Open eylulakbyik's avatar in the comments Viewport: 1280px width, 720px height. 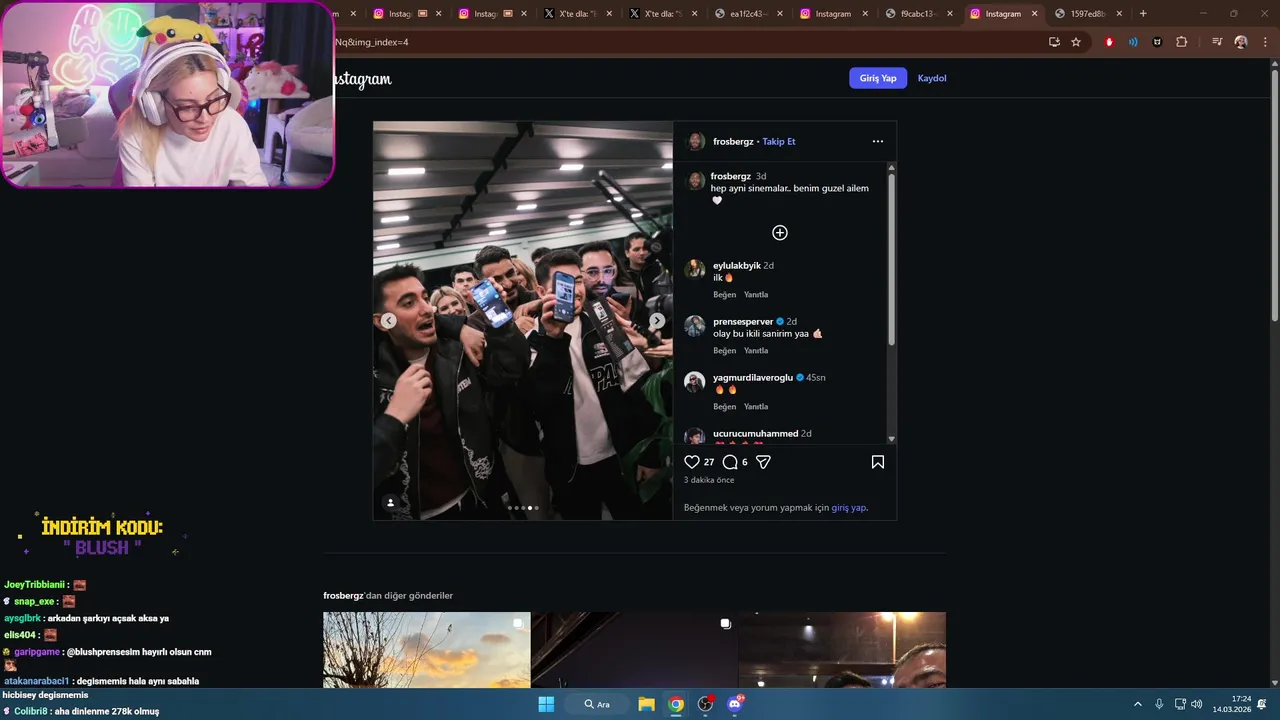click(695, 269)
